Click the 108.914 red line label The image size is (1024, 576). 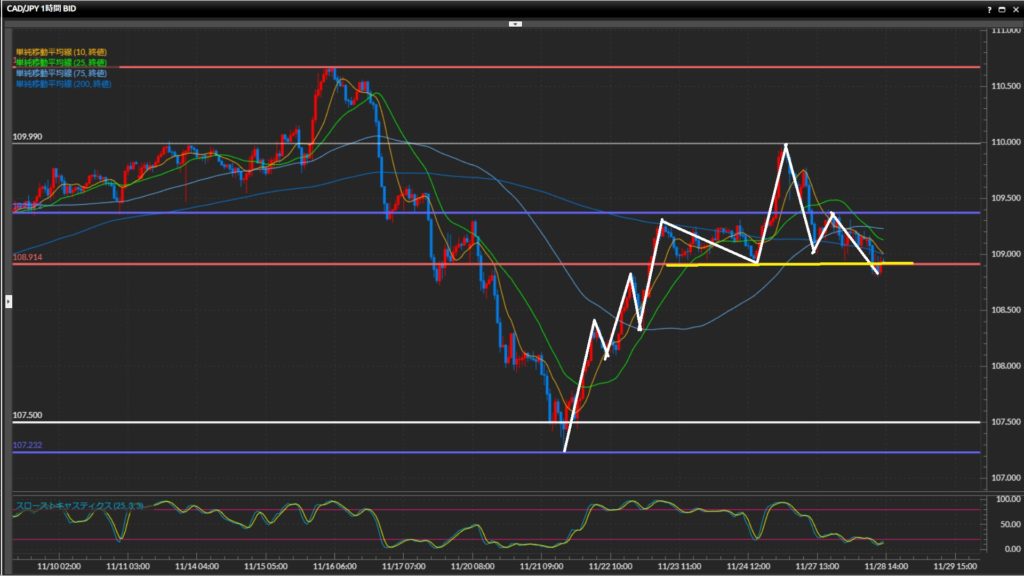(27, 257)
